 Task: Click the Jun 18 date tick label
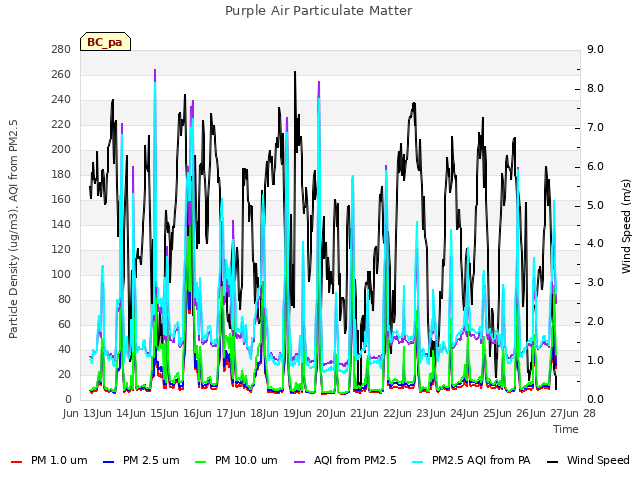[247, 413]
